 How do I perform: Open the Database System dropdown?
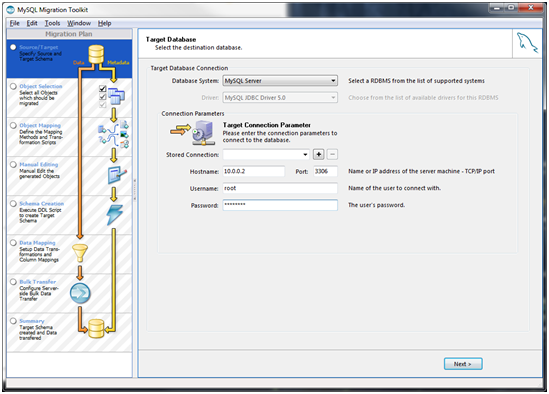280,81
